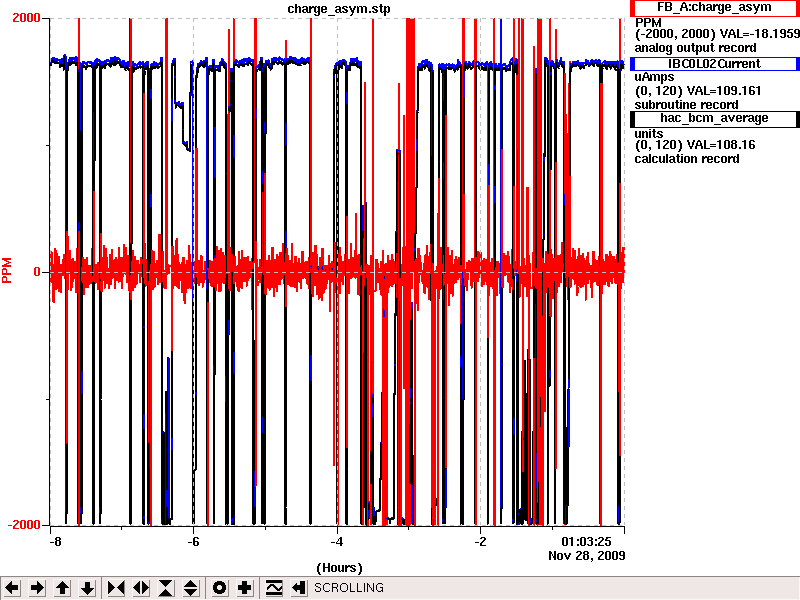Expand time axis with outward horizontal arrows
Image resolution: width=800 pixels, height=600 pixels.
point(141,588)
